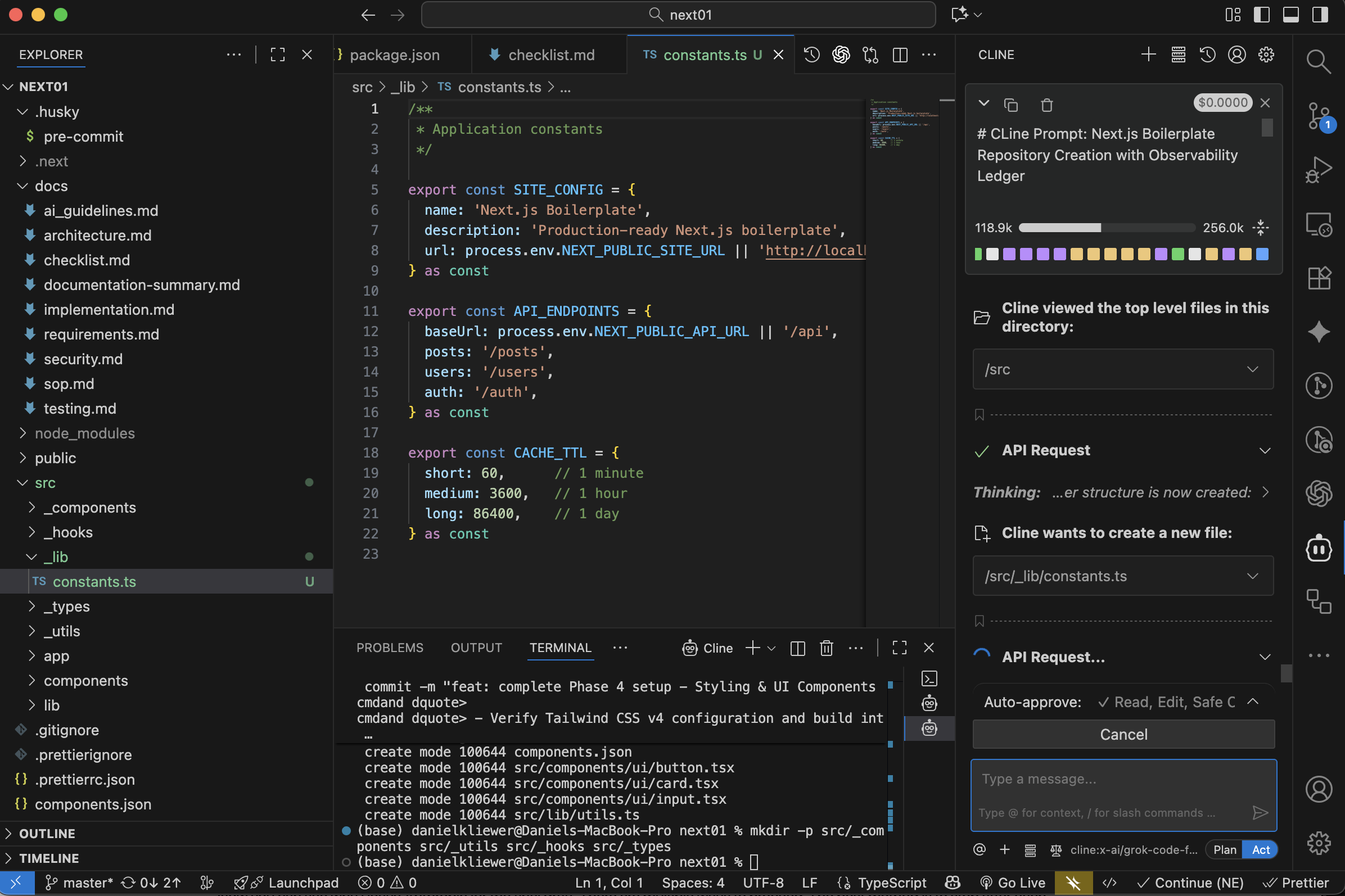Screen dimensions: 1345x896
Task: Expand the node_modules folder
Action: click(x=84, y=433)
